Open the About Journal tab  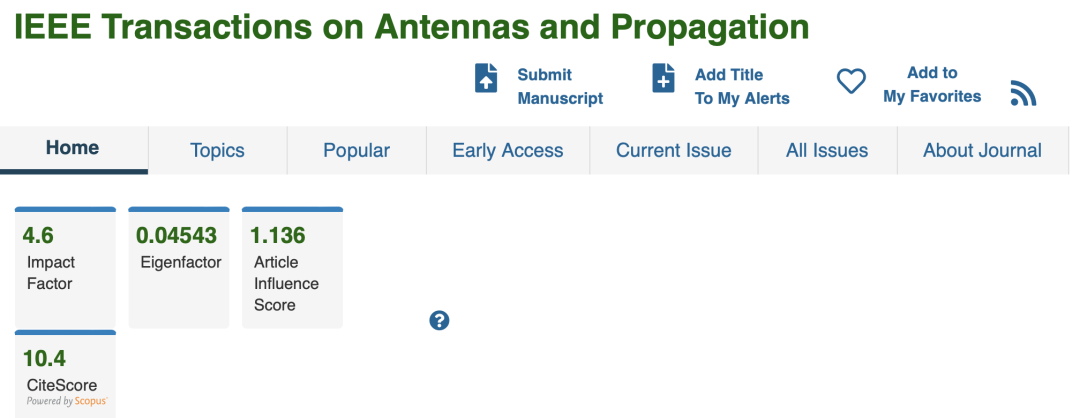coord(982,151)
